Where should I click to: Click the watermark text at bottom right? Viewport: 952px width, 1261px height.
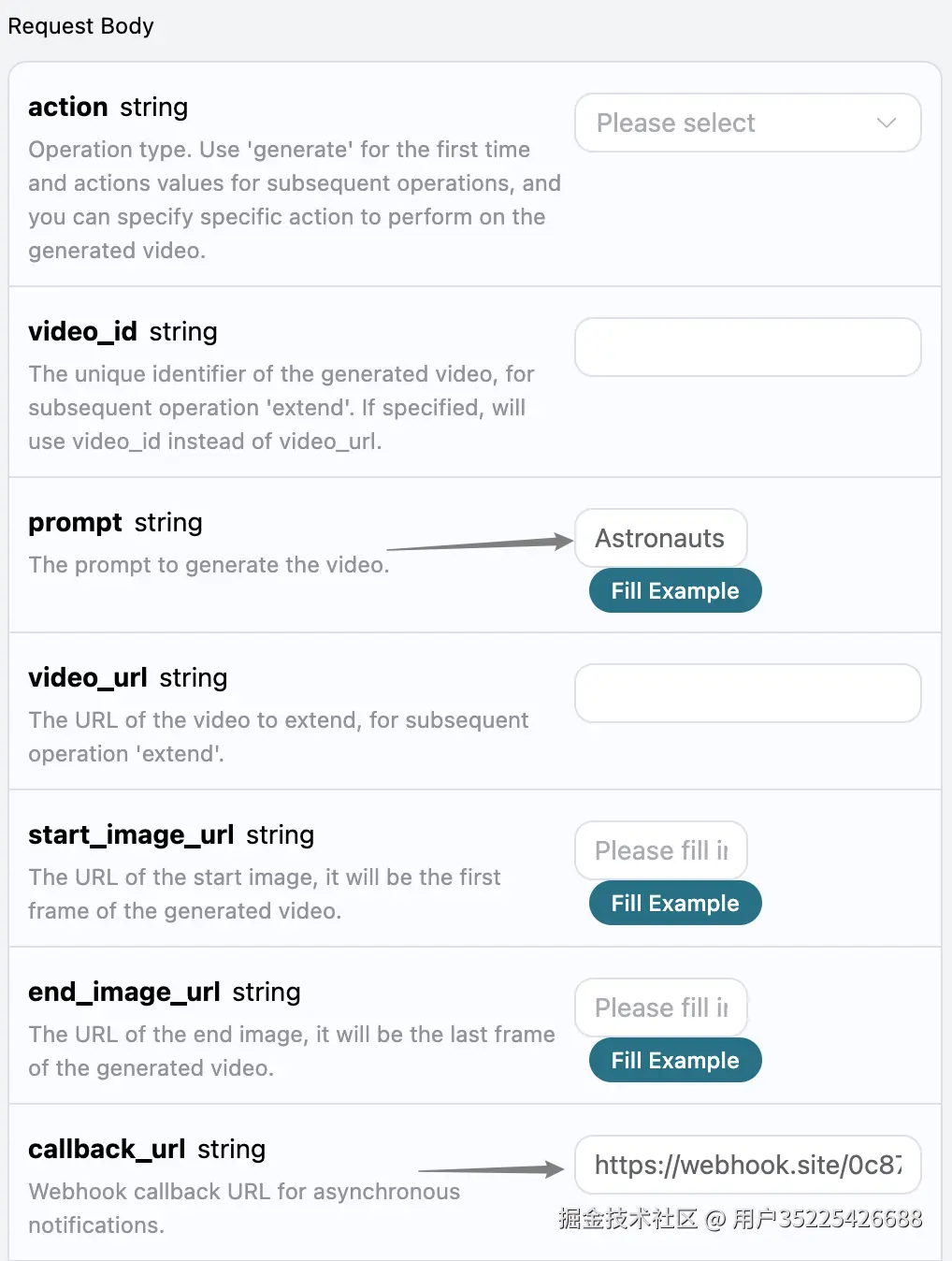740,1218
